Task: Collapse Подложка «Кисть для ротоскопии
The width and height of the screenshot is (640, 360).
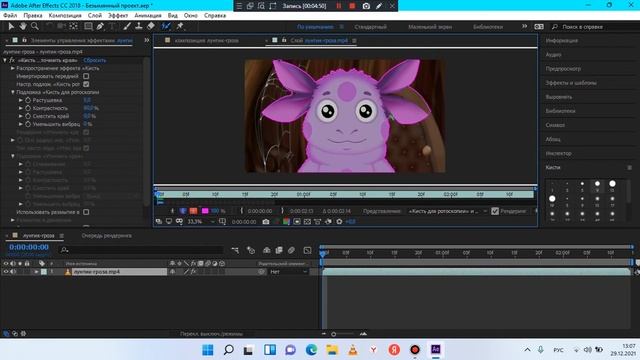Action: (x=13, y=92)
